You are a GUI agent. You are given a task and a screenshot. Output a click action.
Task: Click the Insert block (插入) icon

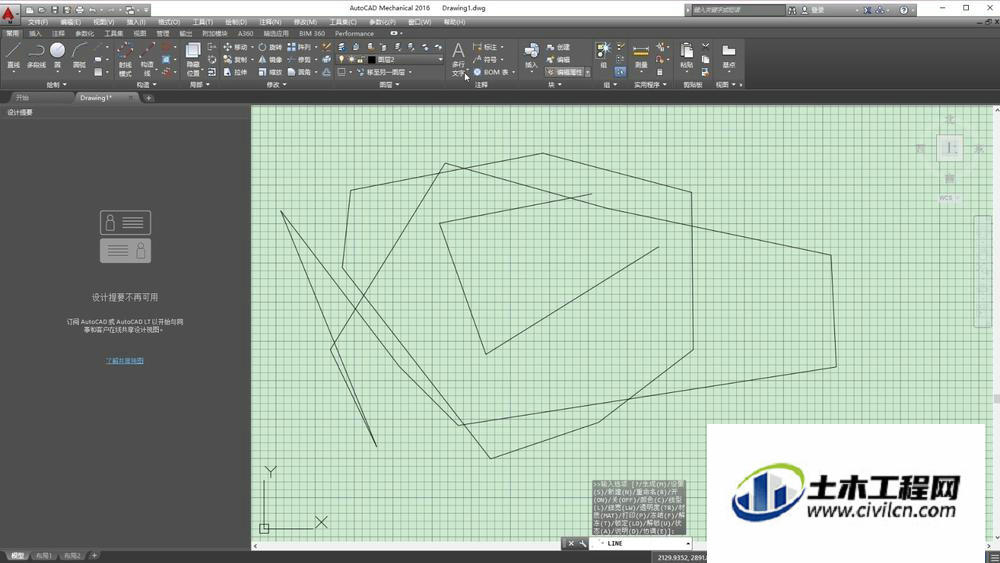(x=531, y=55)
